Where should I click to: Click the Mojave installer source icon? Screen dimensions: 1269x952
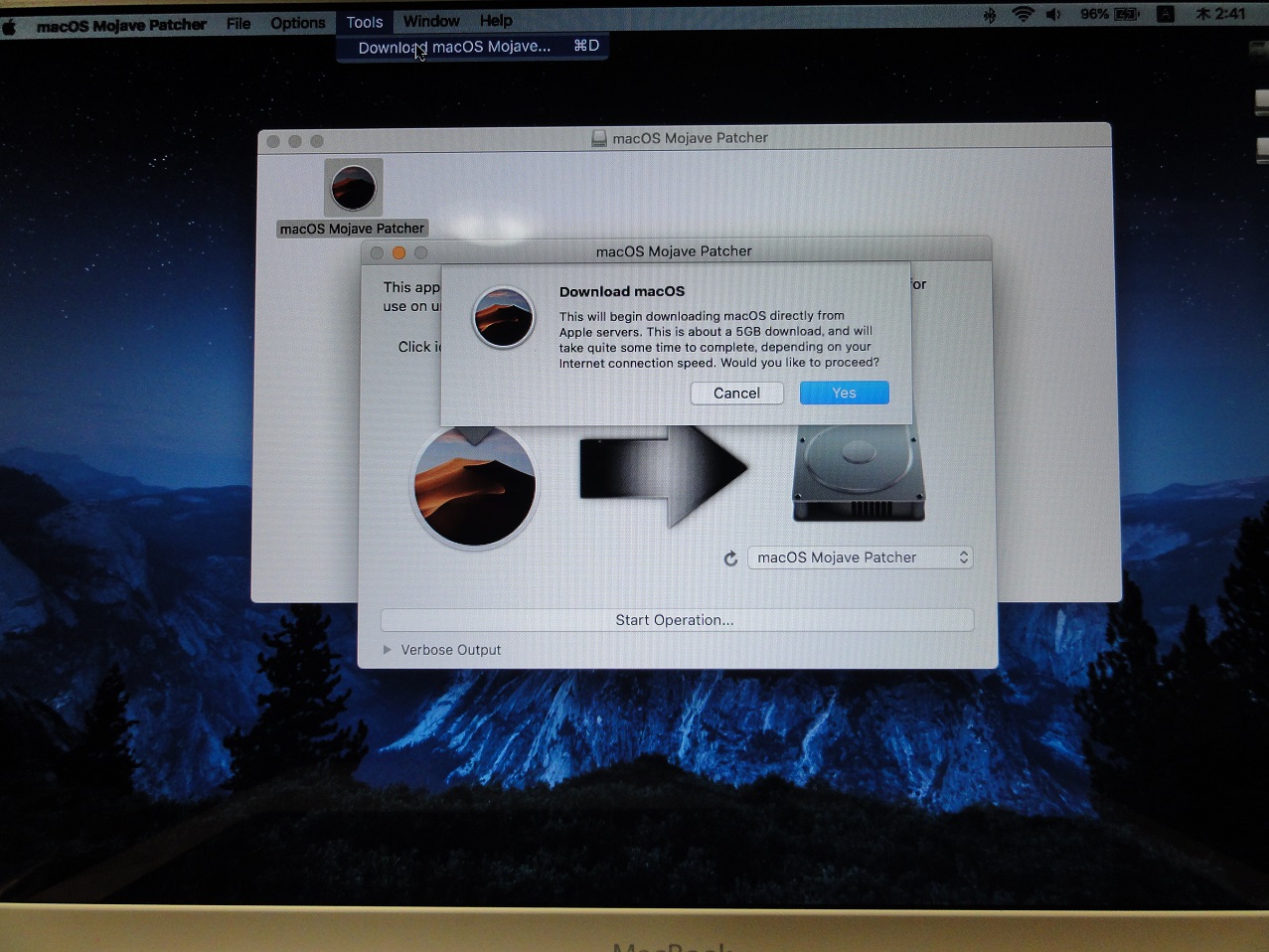[474, 485]
